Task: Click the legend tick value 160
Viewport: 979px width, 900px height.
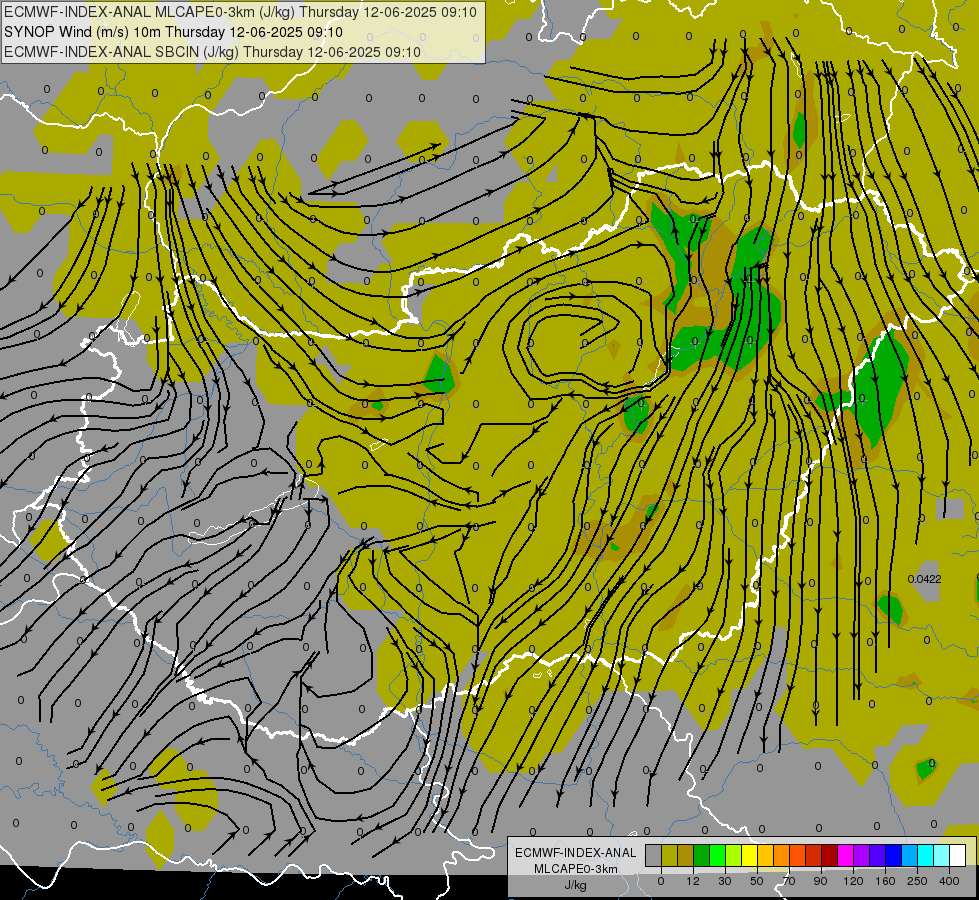Action: pyautogui.click(x=885, y=881)
